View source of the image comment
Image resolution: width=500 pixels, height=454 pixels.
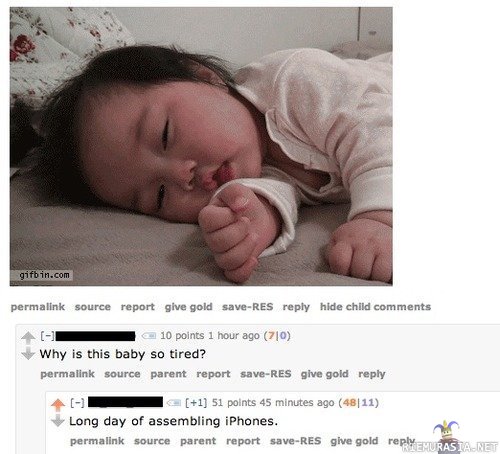[x=93, y=307]
